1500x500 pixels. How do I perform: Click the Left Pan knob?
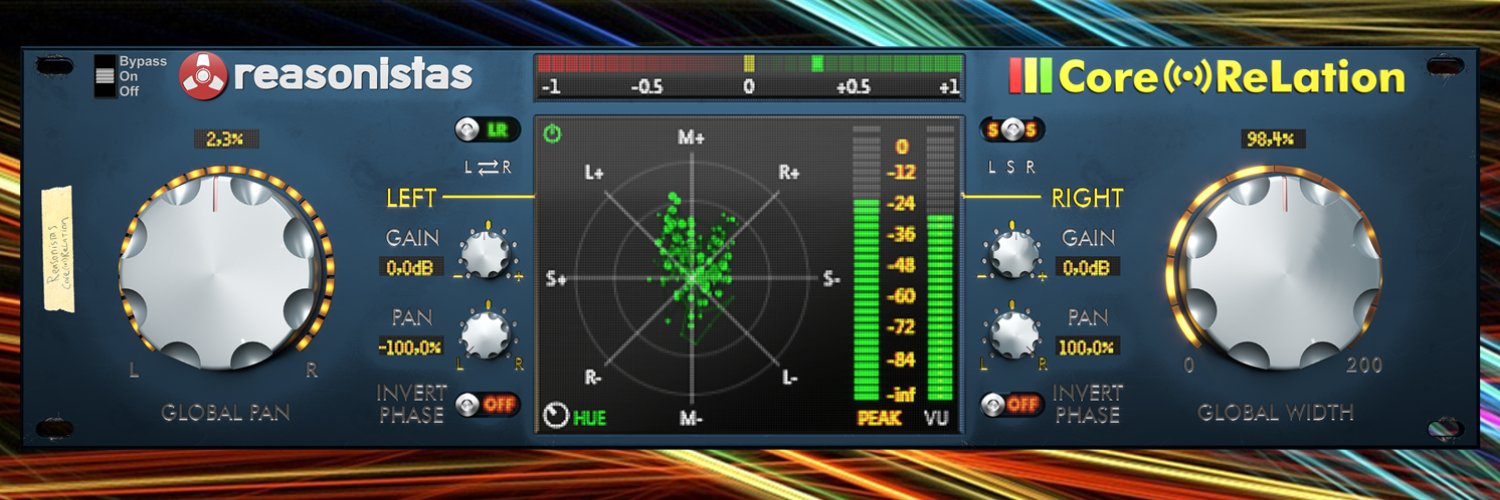[x=484, y=333]
